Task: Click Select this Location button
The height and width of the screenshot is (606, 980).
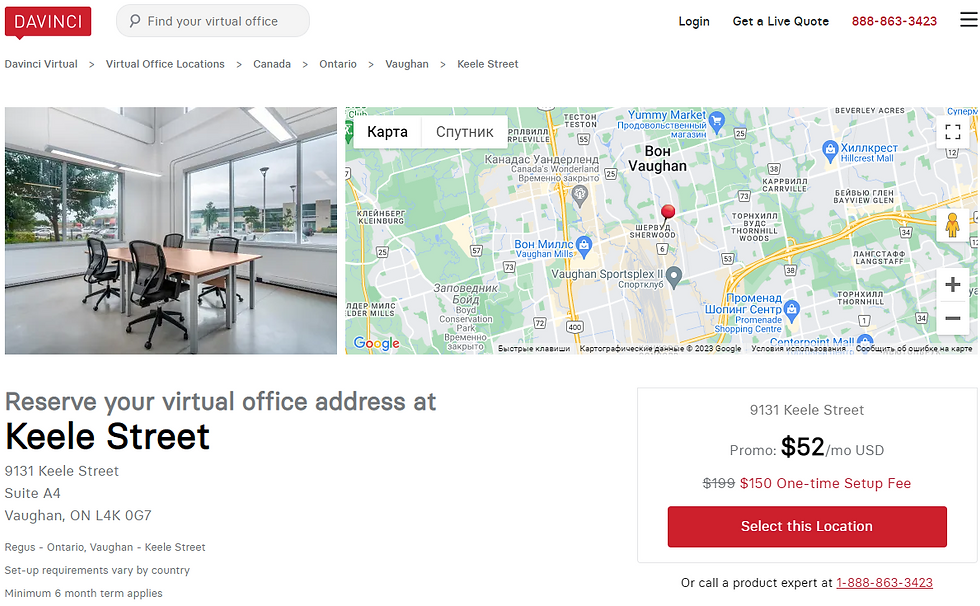Action: (x=807, y=527)
